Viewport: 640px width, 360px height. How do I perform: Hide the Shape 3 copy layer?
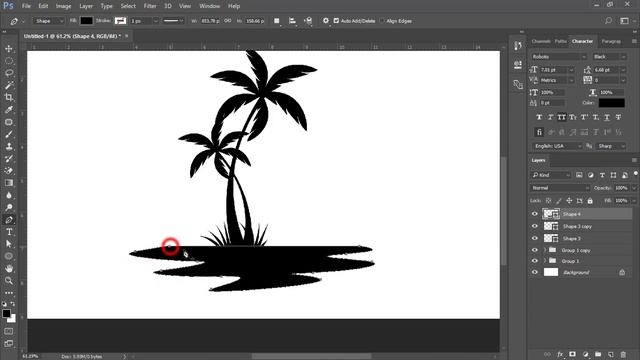535,226
